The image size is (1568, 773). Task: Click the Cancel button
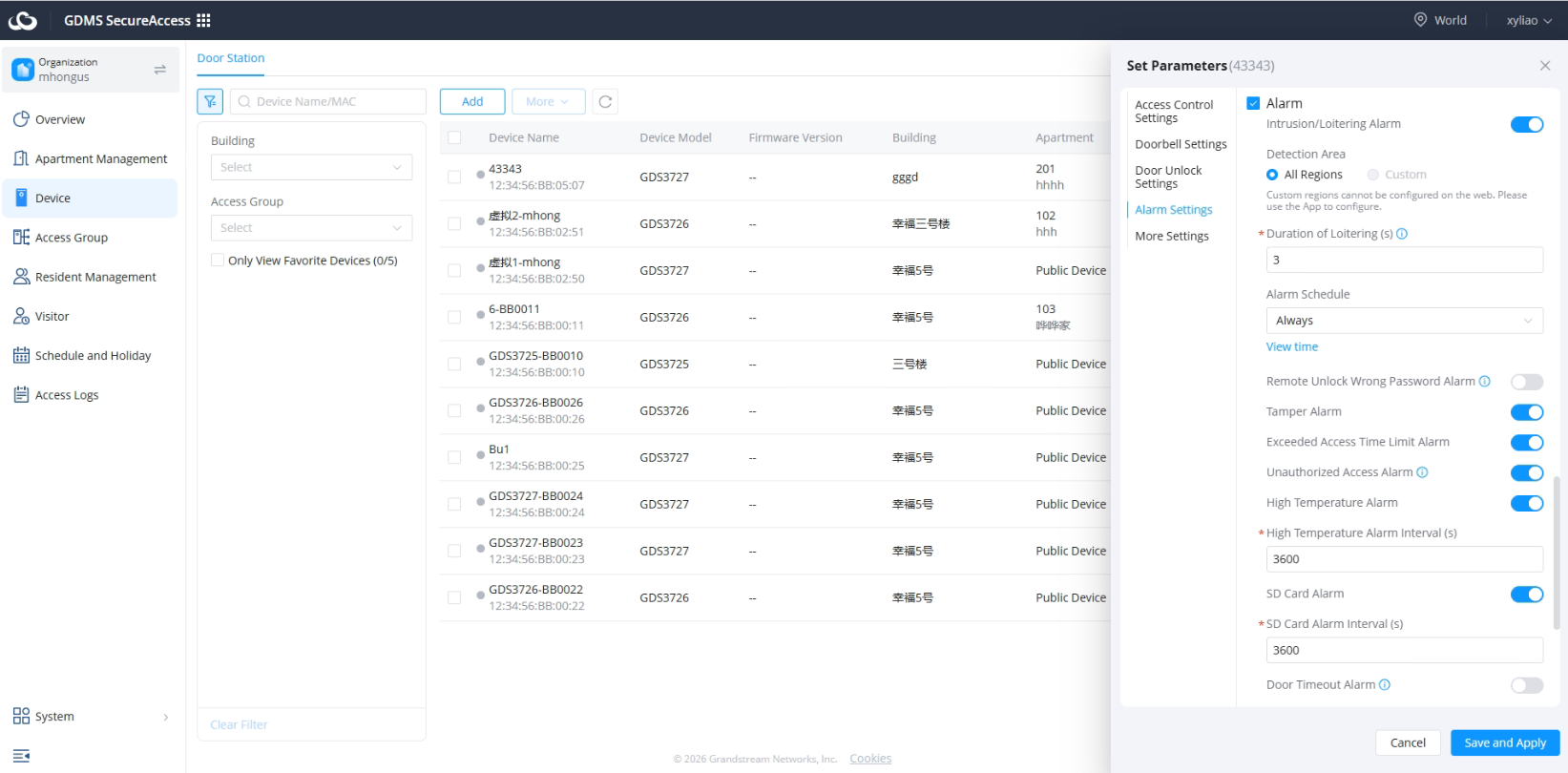[x=1408, y=742]
